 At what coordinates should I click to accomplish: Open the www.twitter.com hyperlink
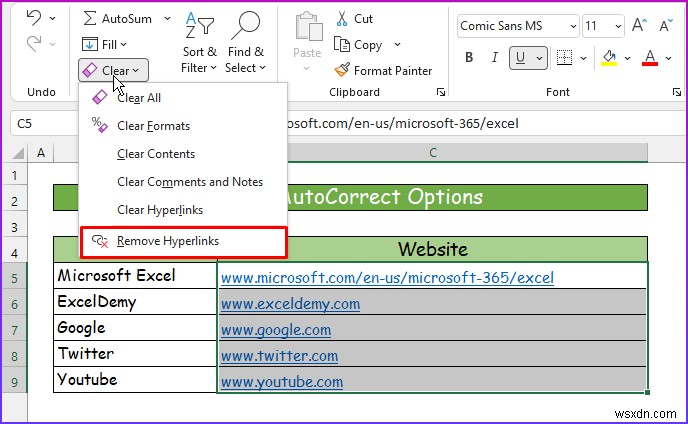pos(279,356)
